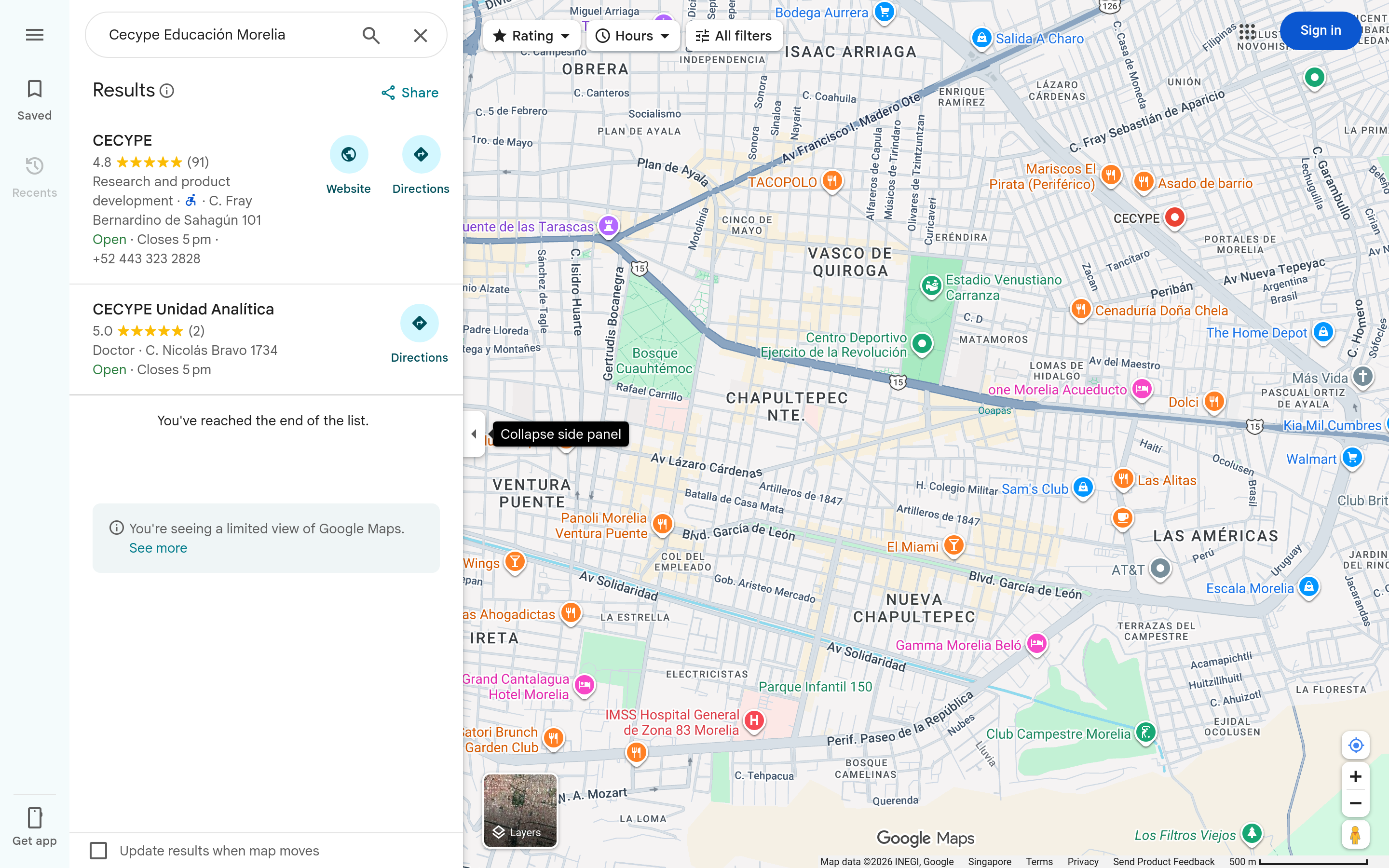Viewport: 1389px width, 868px height.
Task: Get Directions to CECYPE research center
Action: coord(421,154)
